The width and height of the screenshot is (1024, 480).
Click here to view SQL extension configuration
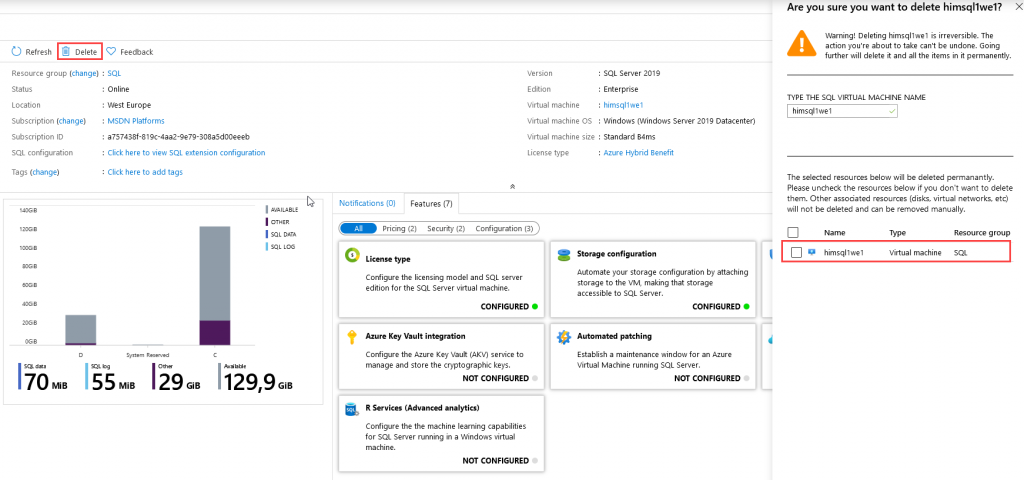186,153
